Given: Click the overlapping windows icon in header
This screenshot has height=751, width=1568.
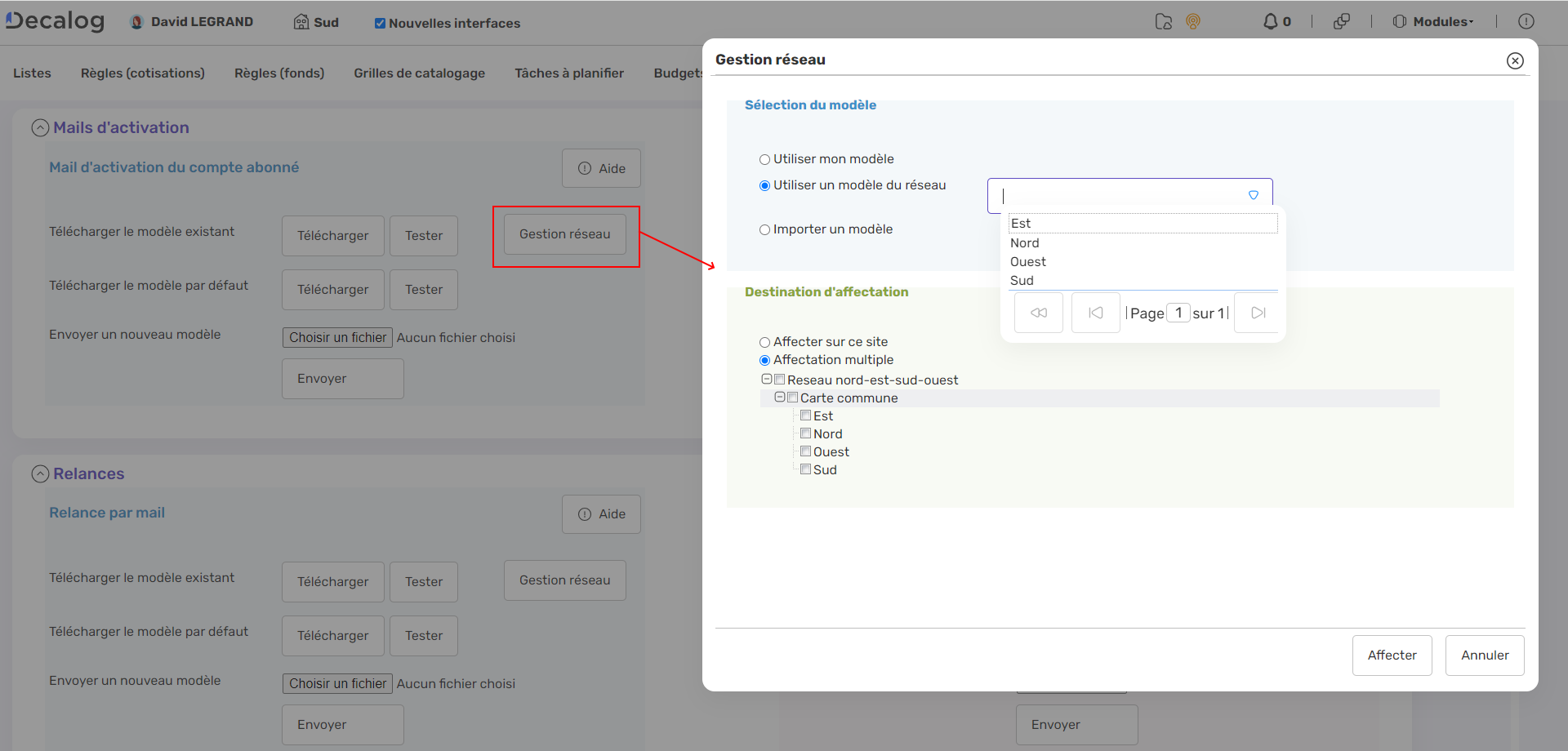Looking at the screenshot, I should [x=1341, y=22].
